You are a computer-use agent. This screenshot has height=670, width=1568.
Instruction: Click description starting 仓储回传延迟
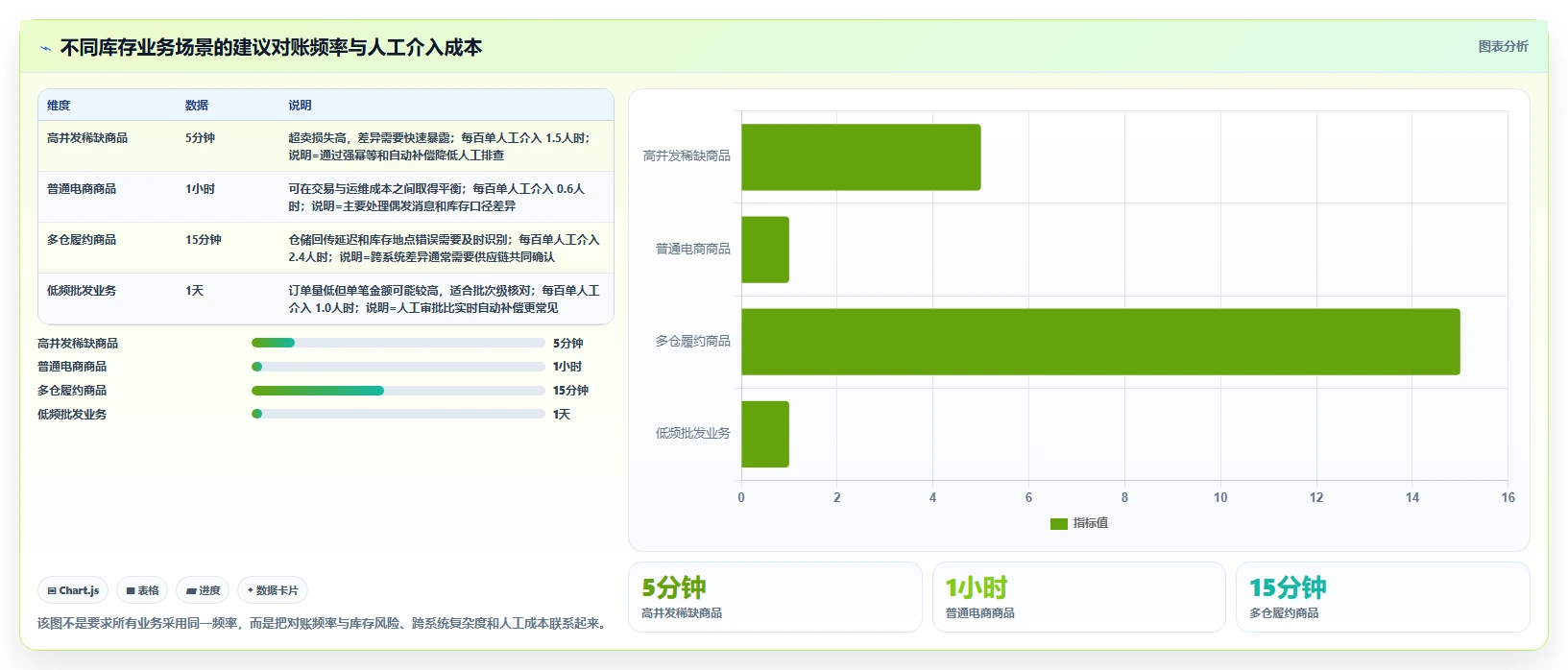click(x=444, y=249)
